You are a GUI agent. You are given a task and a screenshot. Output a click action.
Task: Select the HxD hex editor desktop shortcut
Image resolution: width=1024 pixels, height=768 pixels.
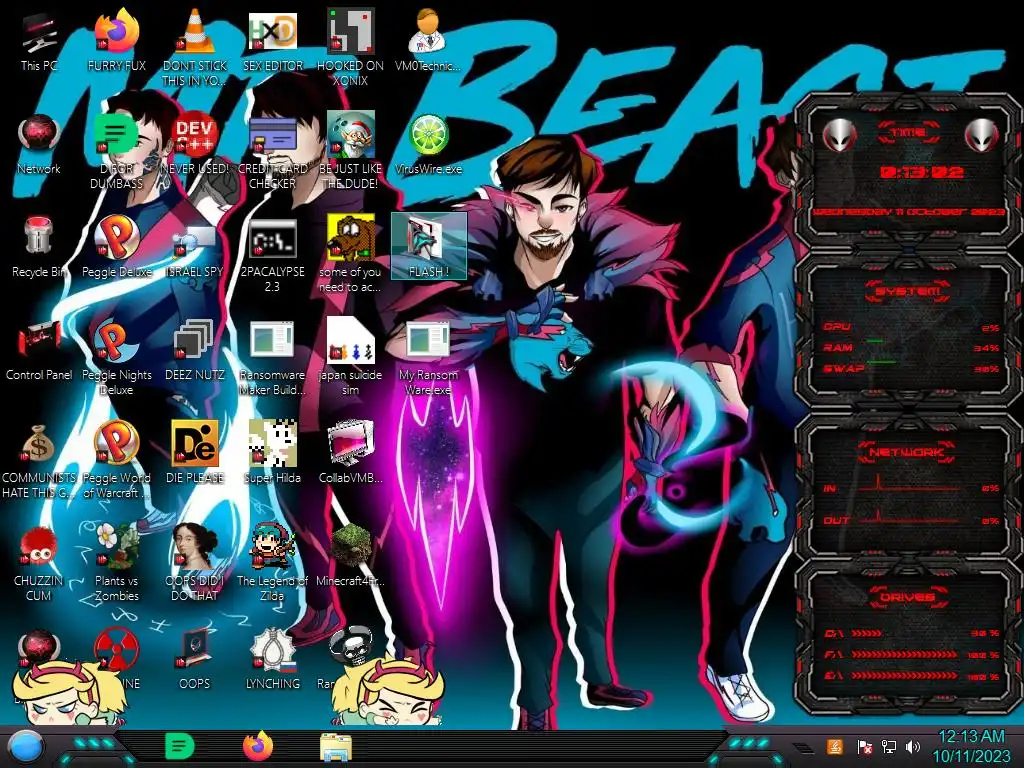point(272,42)
